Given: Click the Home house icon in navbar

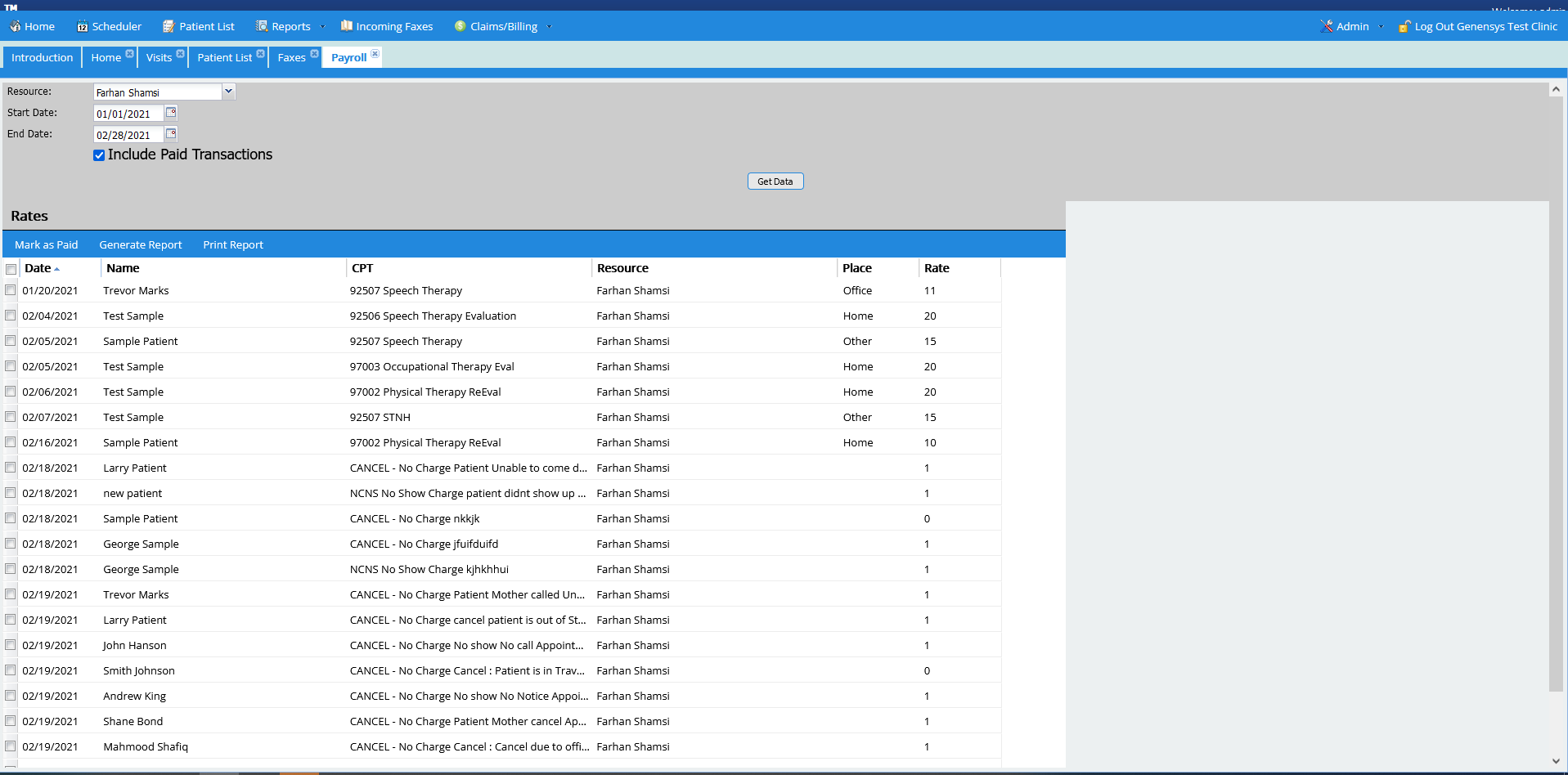Looking at the screenshot, I should [15, 26].
